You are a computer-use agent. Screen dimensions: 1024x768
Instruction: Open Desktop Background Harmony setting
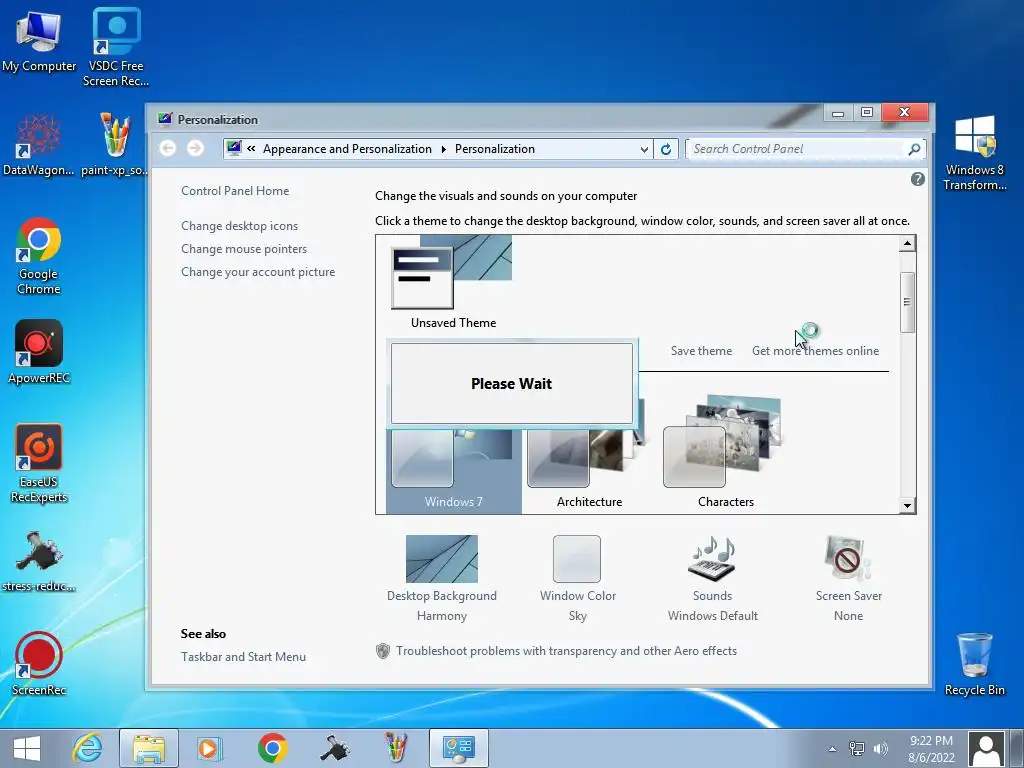click(441, 579)
